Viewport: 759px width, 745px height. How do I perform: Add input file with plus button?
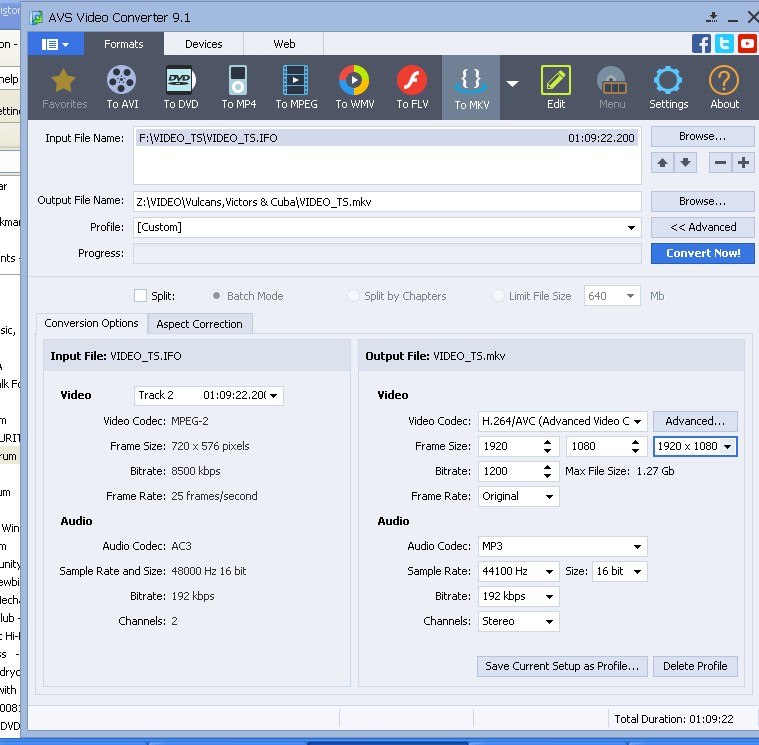(744, 163)
